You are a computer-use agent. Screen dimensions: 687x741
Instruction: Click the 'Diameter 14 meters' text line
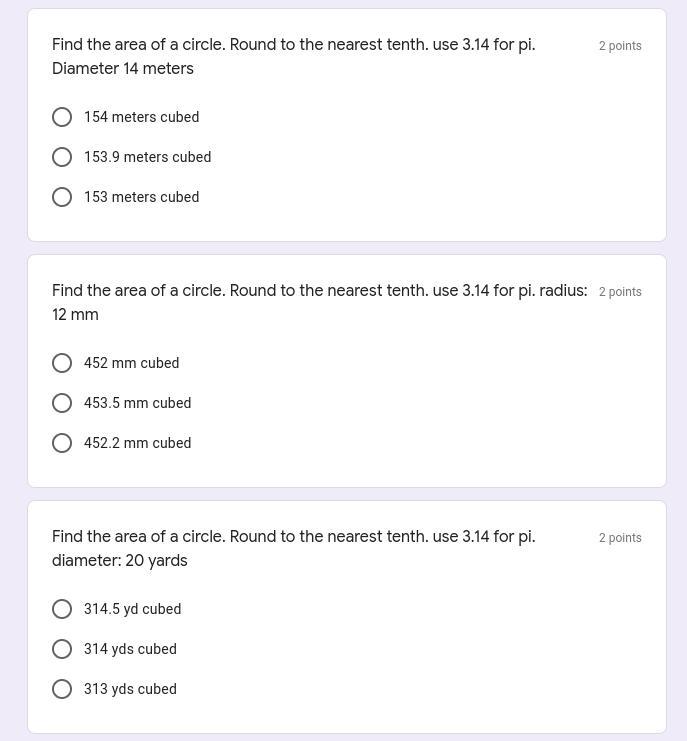coord(123,69)
